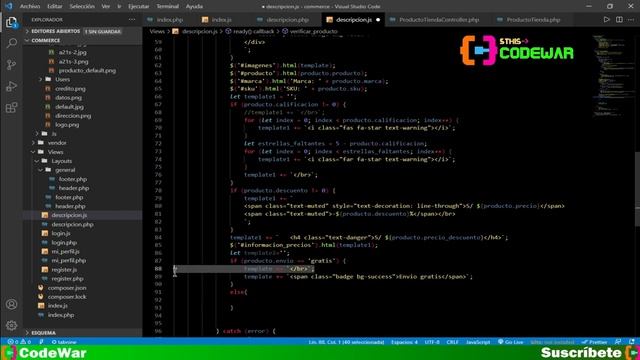Viewport: 640px width, 360px height.
Task: Change language mode JavaScript indicator
Action: tap(478, 342)
